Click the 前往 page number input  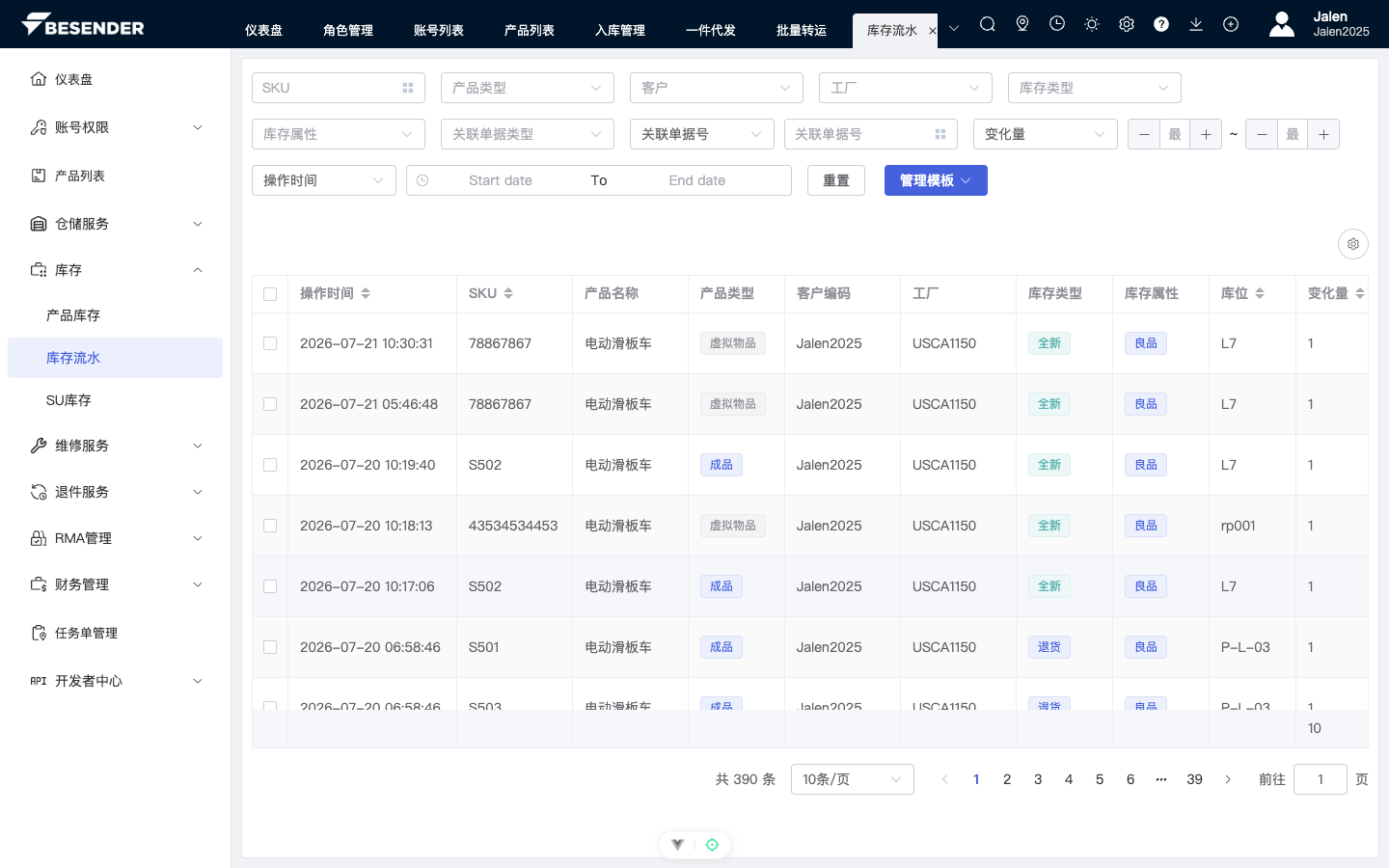point(1321,779)
